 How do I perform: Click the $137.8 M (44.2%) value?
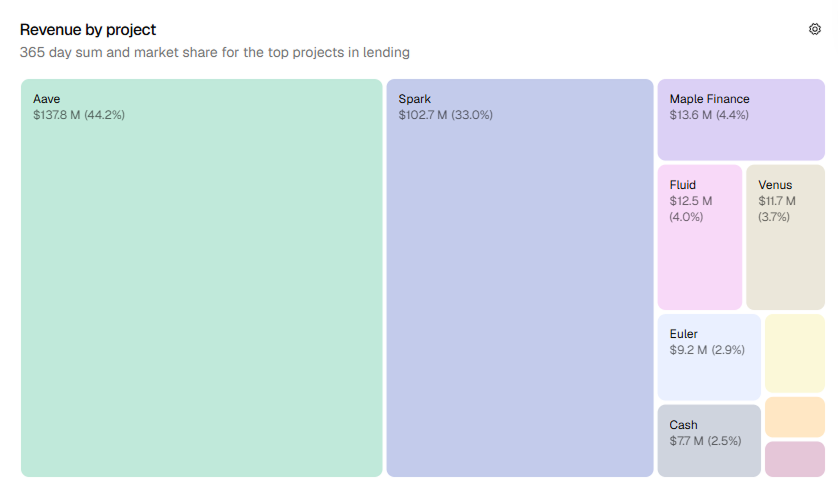[79, 115]
